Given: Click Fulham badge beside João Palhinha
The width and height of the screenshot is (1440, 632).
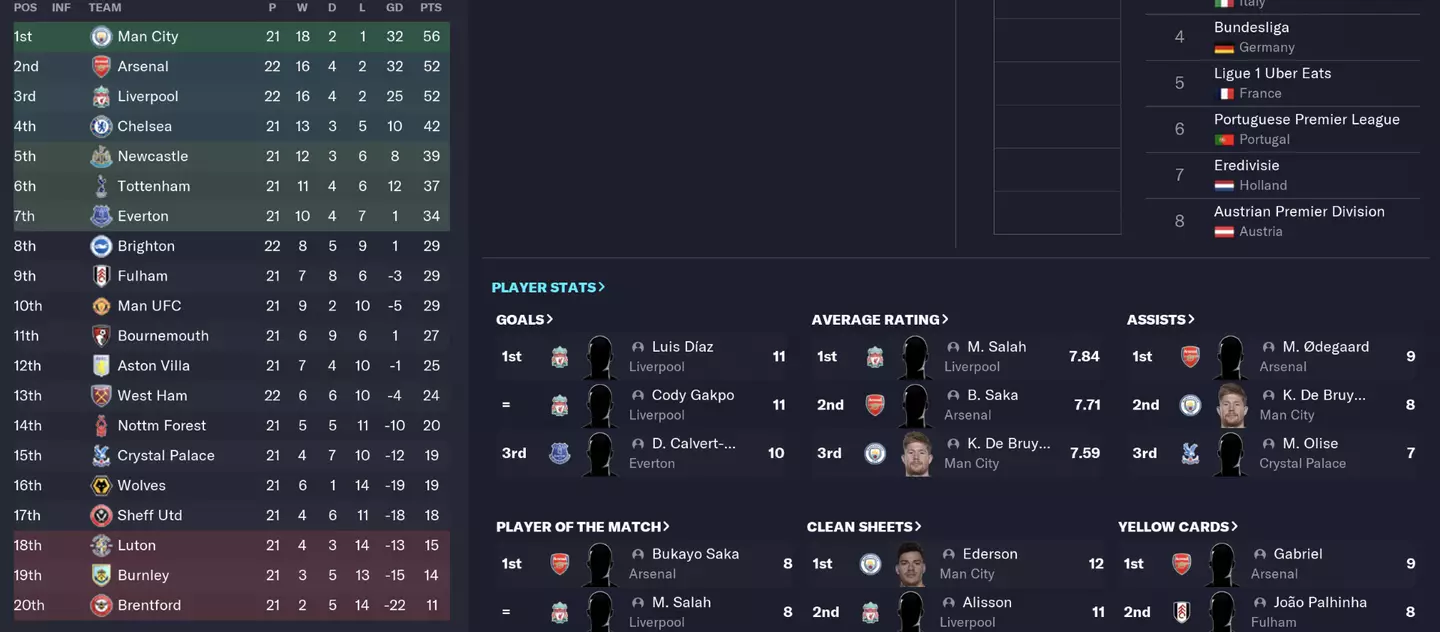Looking at the screenshot, I should (1181, 612).
